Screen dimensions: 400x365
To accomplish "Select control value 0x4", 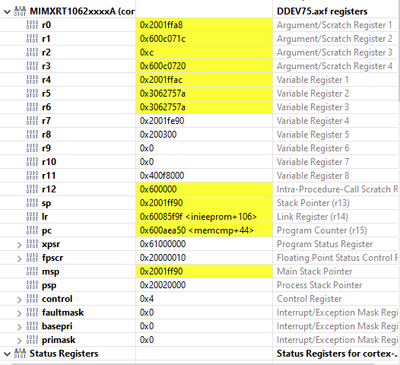I will [147, 299].
